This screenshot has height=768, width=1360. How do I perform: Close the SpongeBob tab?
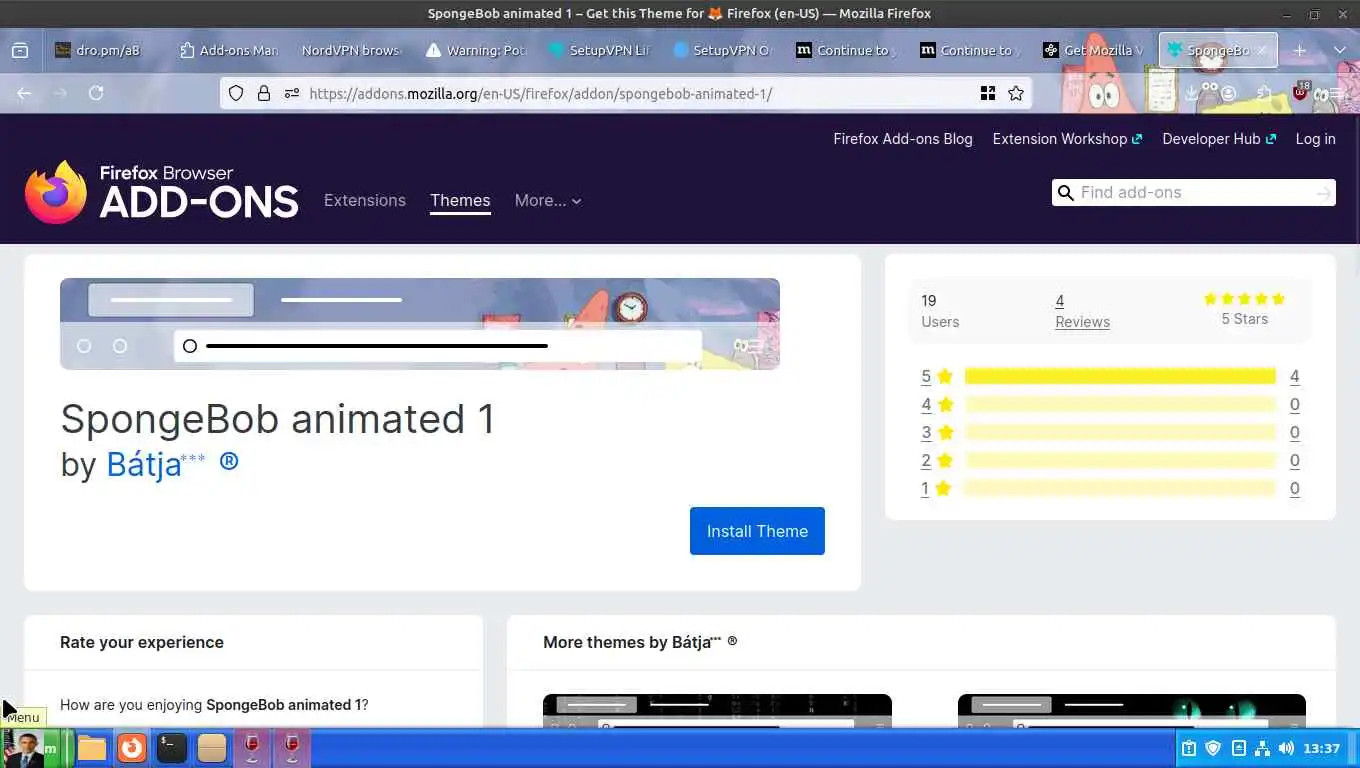pos(1261,50)
